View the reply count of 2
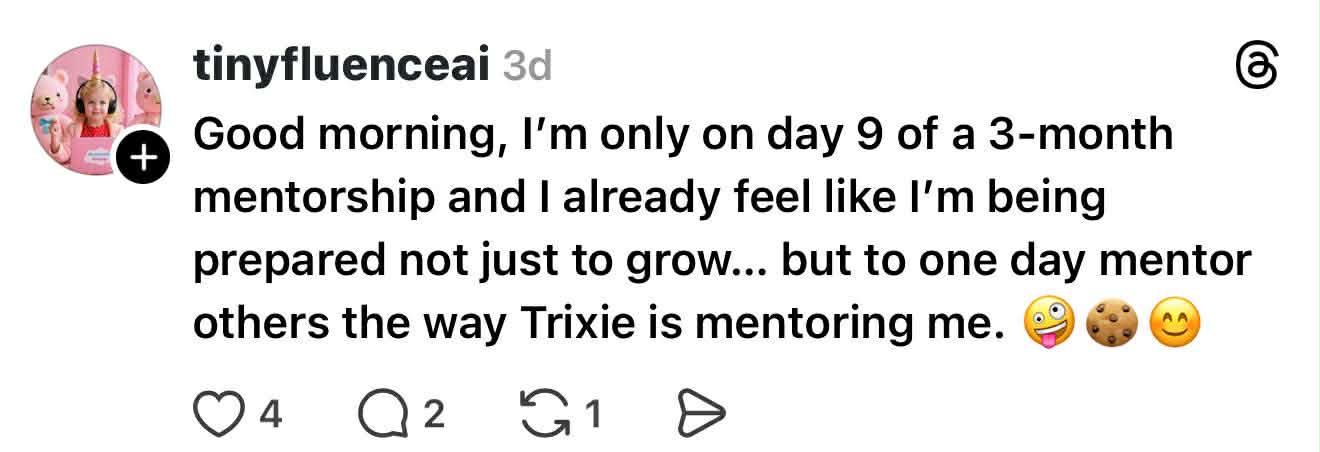This screenshot has height=452, width=1320. pyautogui.click(x=433, y=412)
